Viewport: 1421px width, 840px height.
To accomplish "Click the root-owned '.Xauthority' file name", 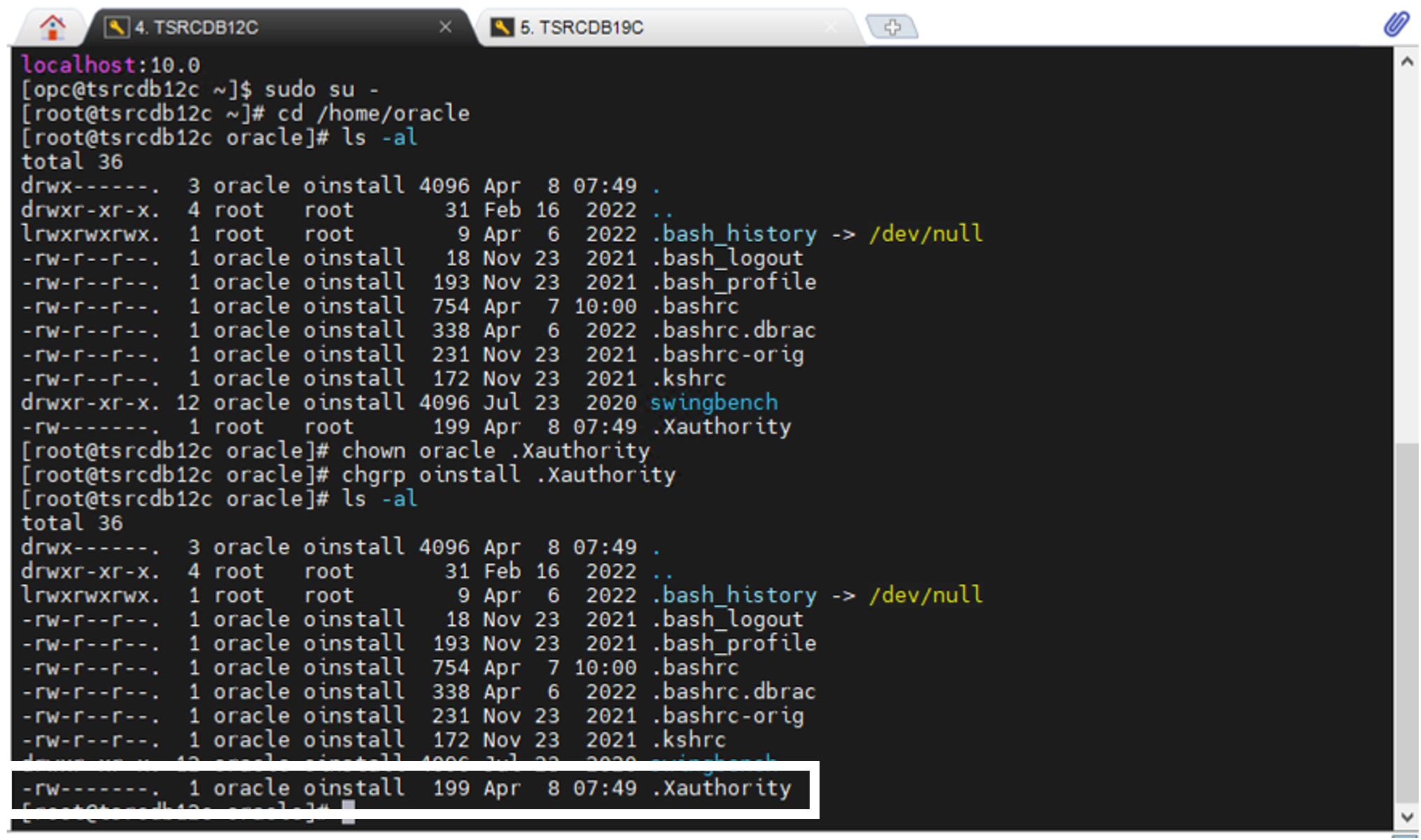I will 722,427.
